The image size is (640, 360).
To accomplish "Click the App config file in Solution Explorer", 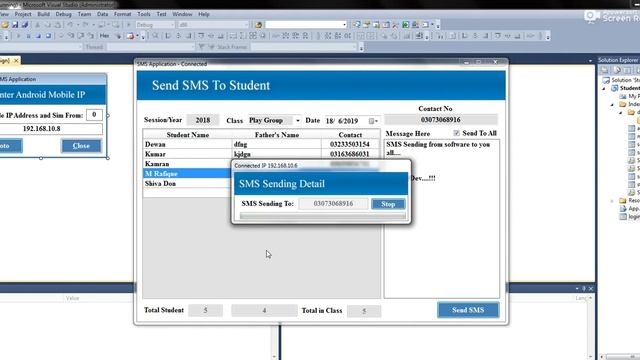I will coord(629,209).
